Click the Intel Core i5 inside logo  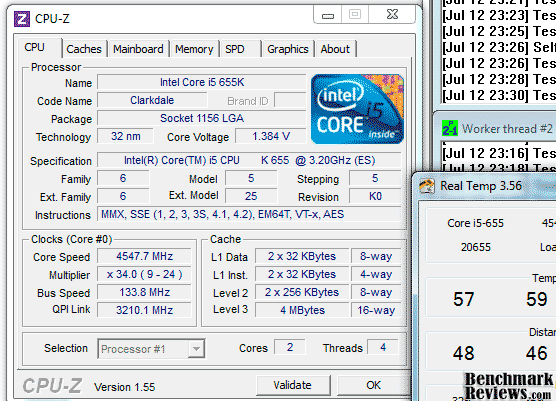coord(357,109)
